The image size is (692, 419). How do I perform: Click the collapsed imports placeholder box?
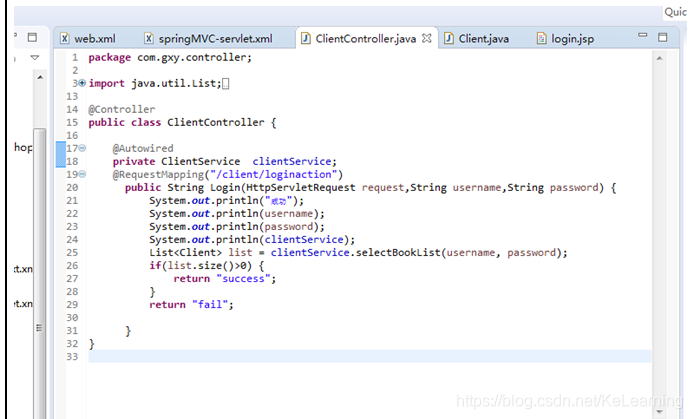(226, 83)
